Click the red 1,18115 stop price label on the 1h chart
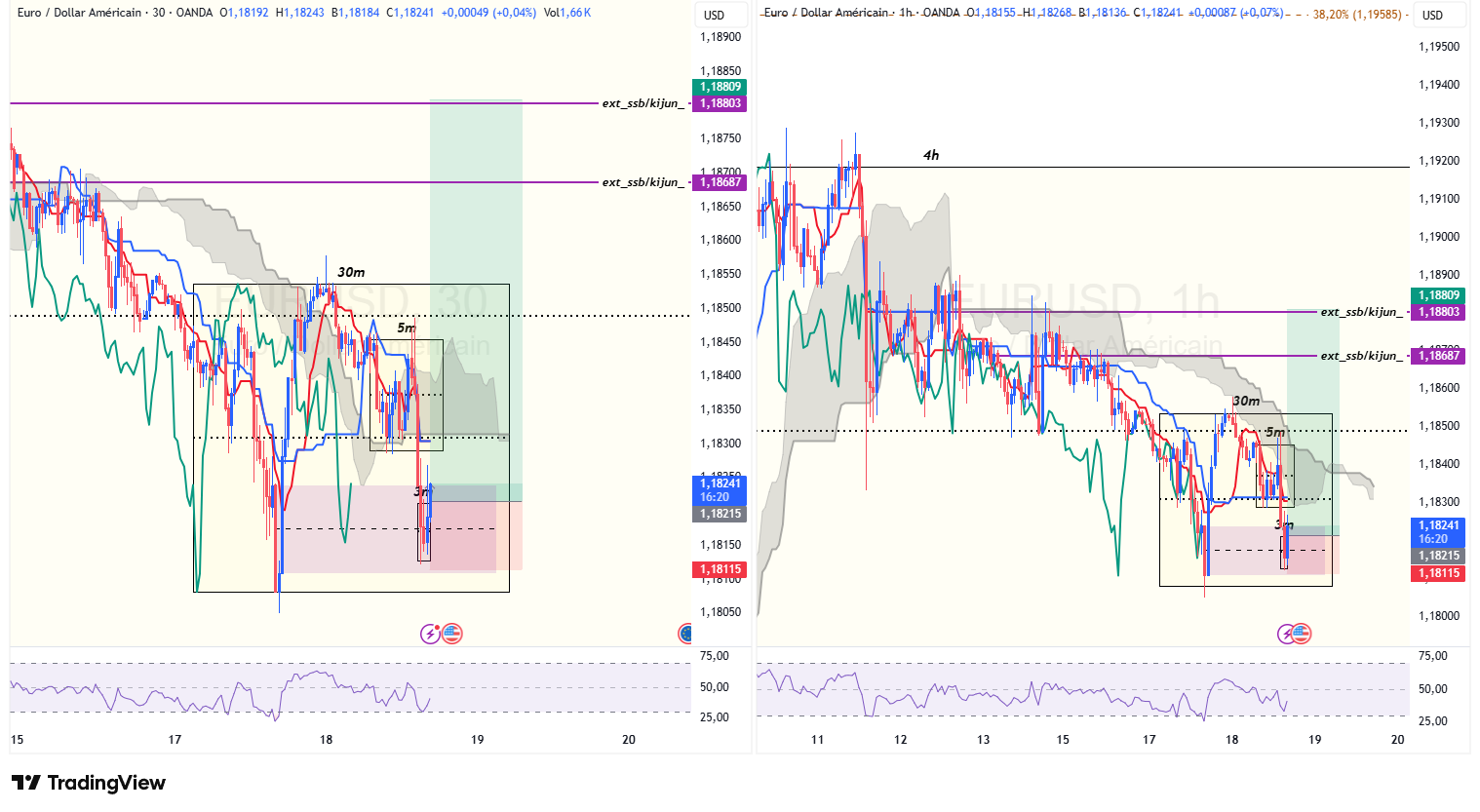The height and width of the screenshot is (812, 1480). [x=1439, y=573]
